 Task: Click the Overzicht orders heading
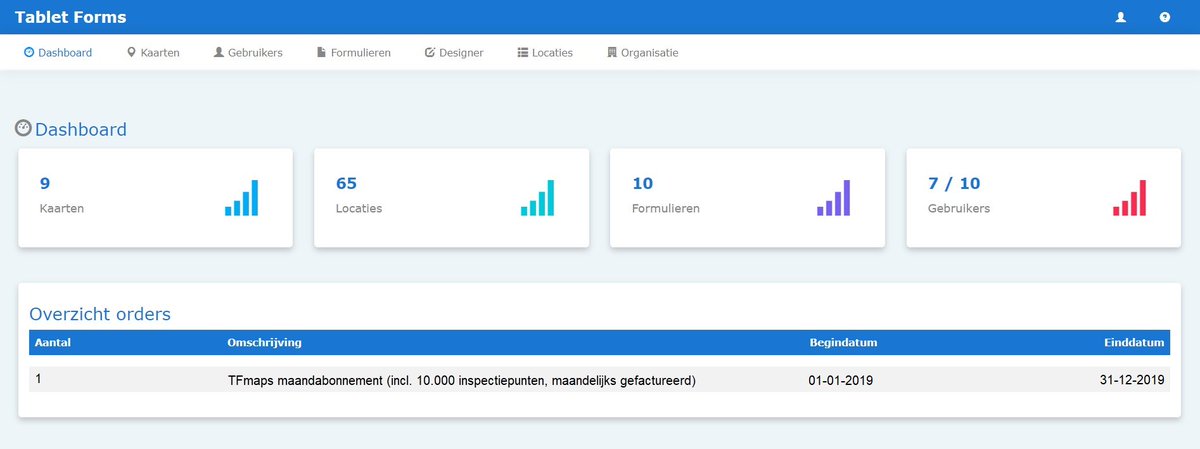100,314
